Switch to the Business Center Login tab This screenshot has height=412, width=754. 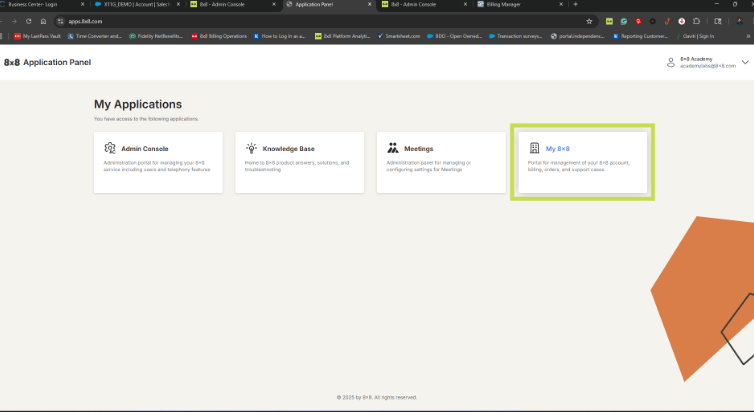point(40,5)
